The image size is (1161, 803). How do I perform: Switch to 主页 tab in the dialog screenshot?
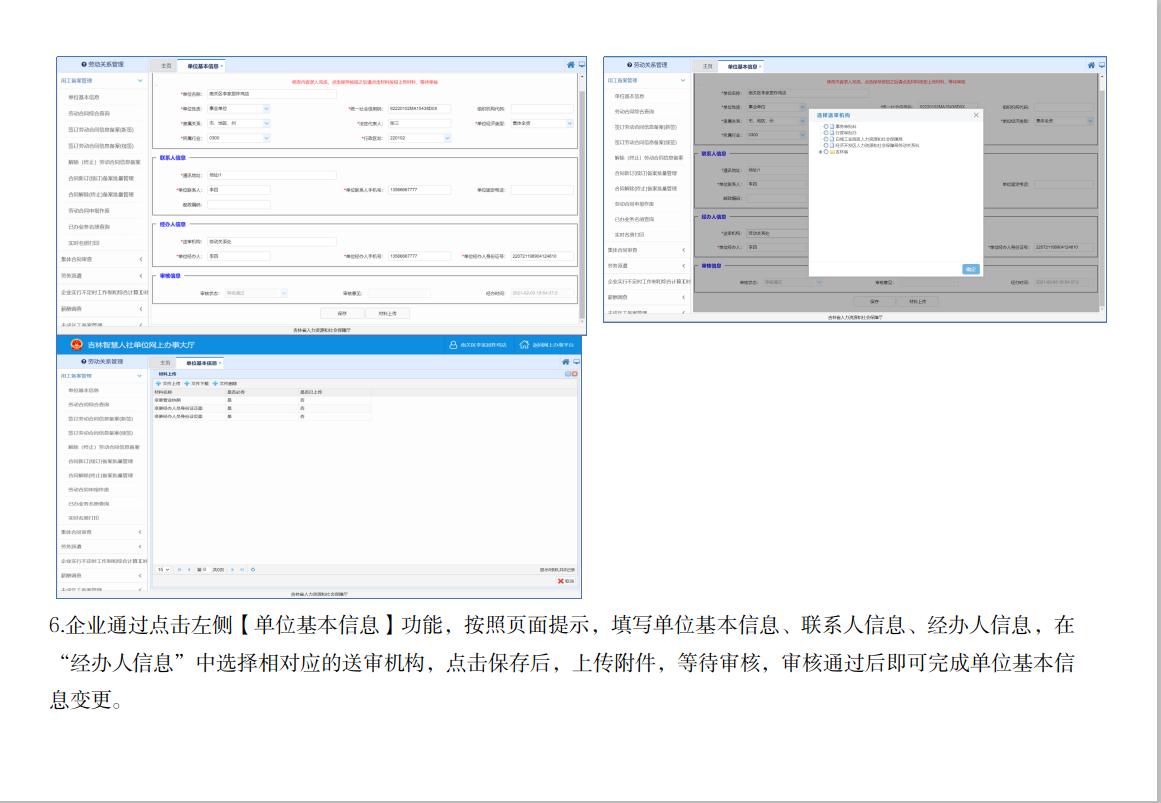[x=708, y=66]
